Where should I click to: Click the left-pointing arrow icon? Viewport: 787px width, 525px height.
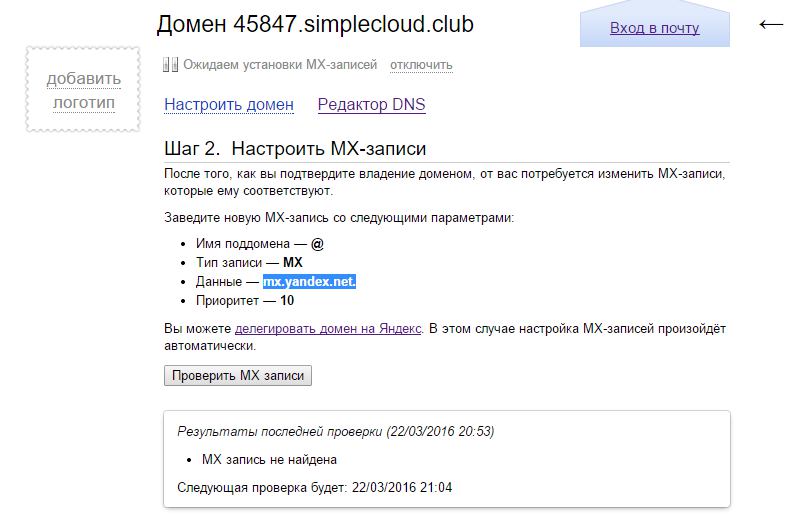(x=771, y=25)
